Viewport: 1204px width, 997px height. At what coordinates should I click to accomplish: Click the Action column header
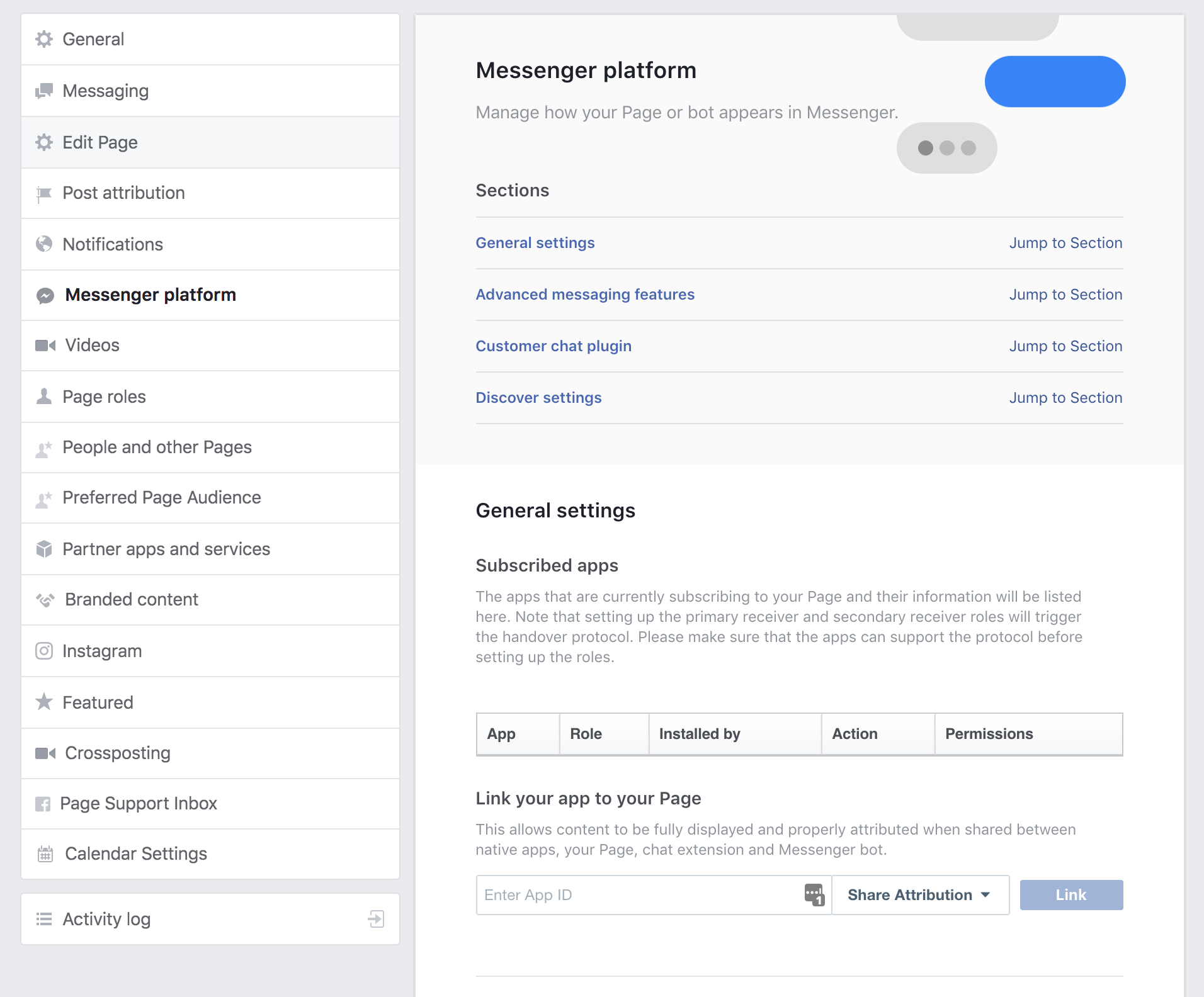878,734
